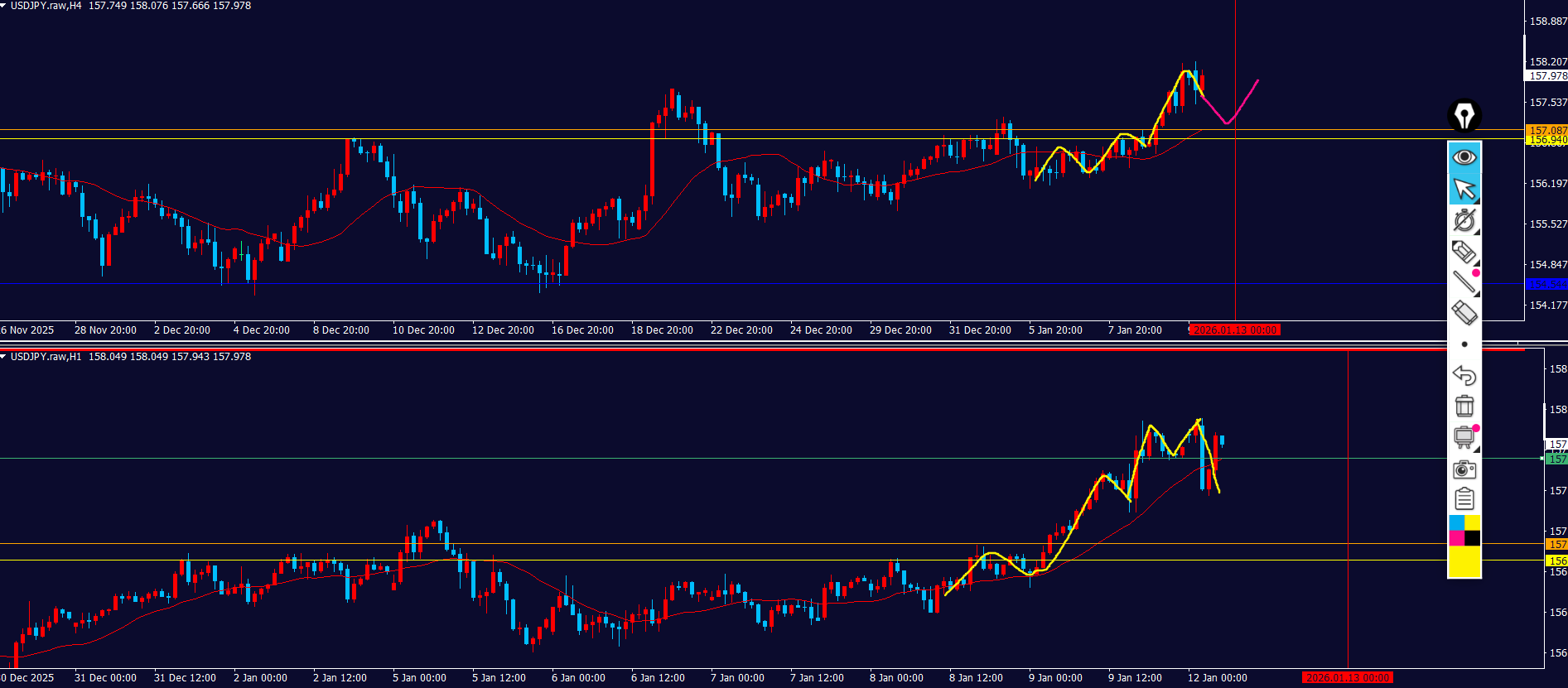
Task: Select the large yellow current color block
Action: click(x=1464, y=562)
